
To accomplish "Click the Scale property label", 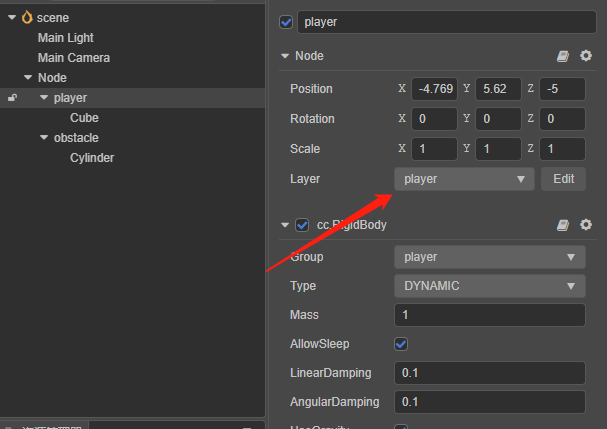I will (305, 149).
